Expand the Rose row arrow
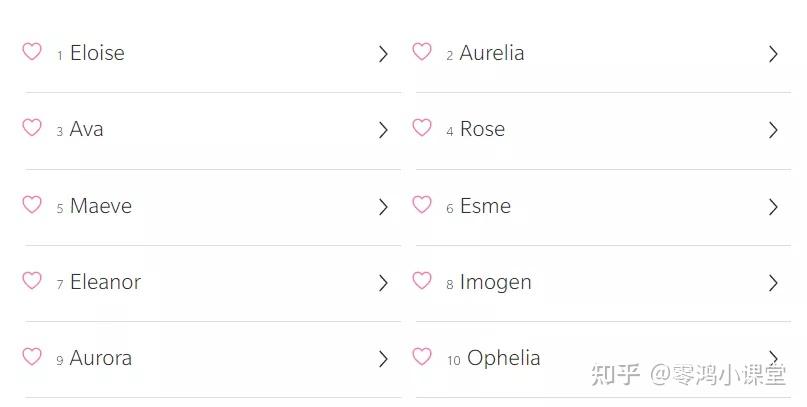 click(x=773, y=130)
